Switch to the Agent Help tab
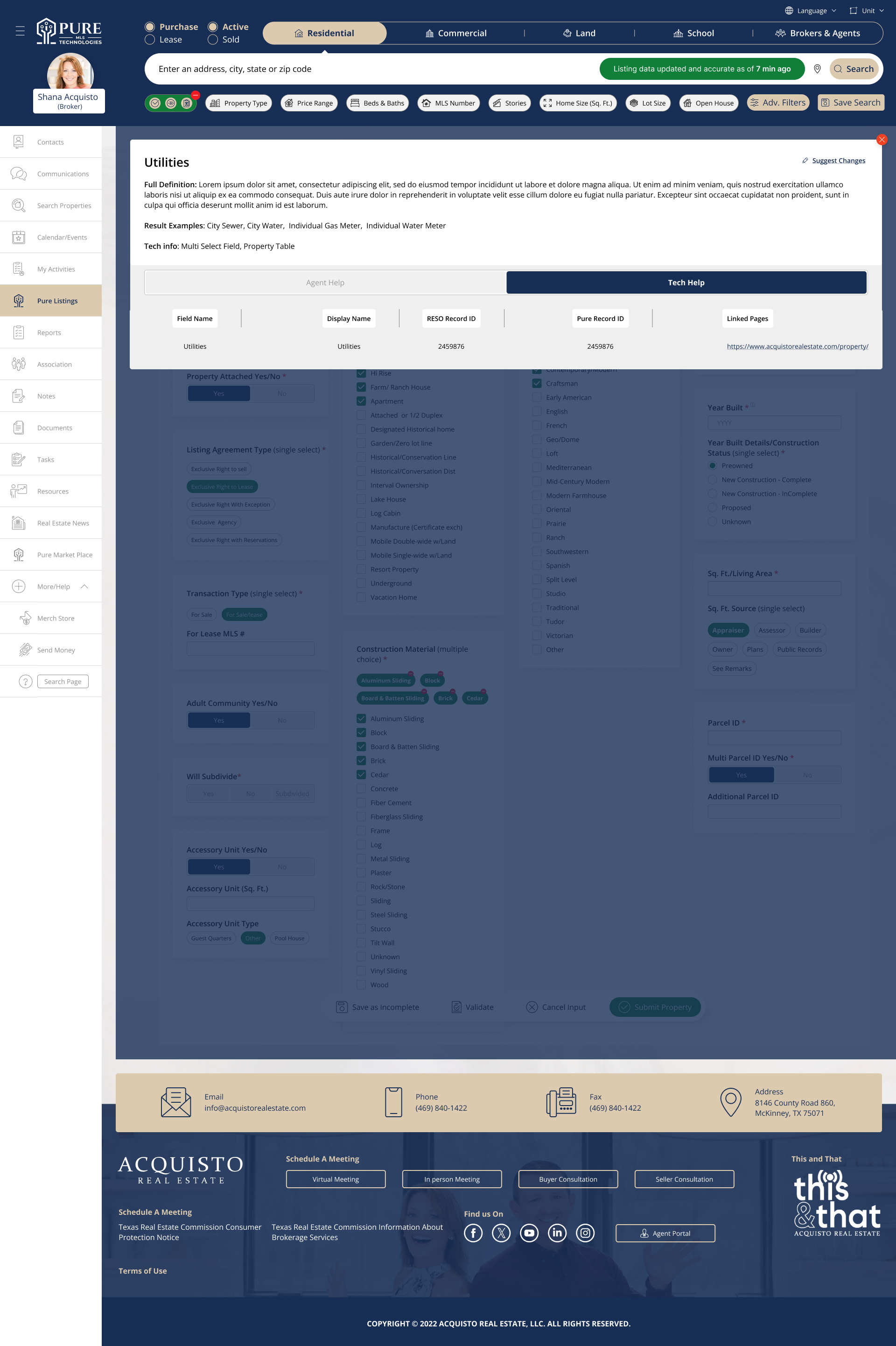Screen dimensions: 896x1346 (x=325, y=282)
